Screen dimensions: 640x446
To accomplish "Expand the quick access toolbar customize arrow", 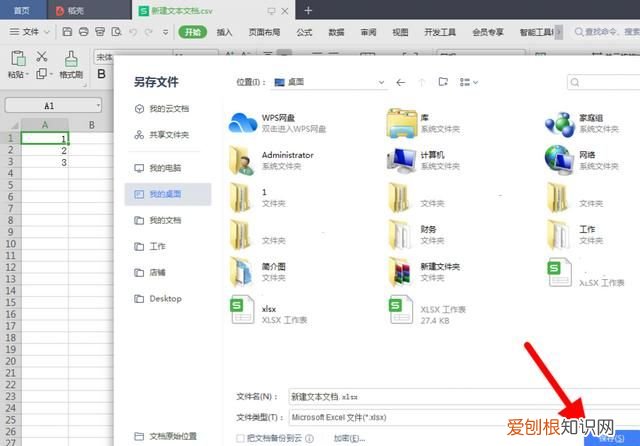I will click(x=165, y=32).
